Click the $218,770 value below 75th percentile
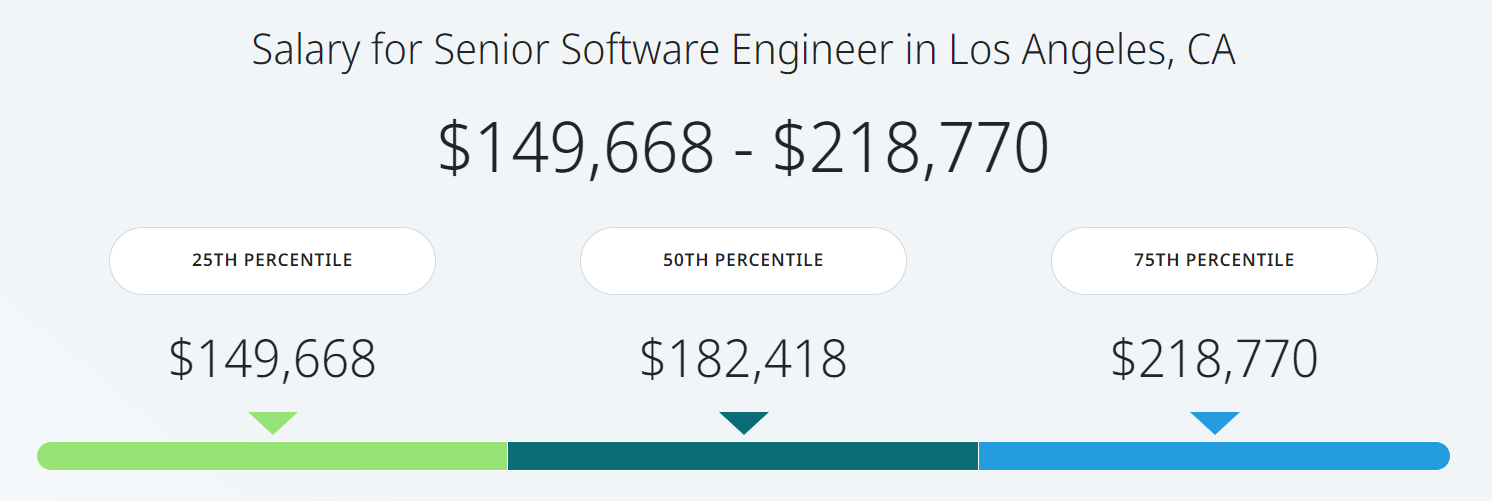The height and width of the screenshot is (501, 1492). pos(1214,359)
